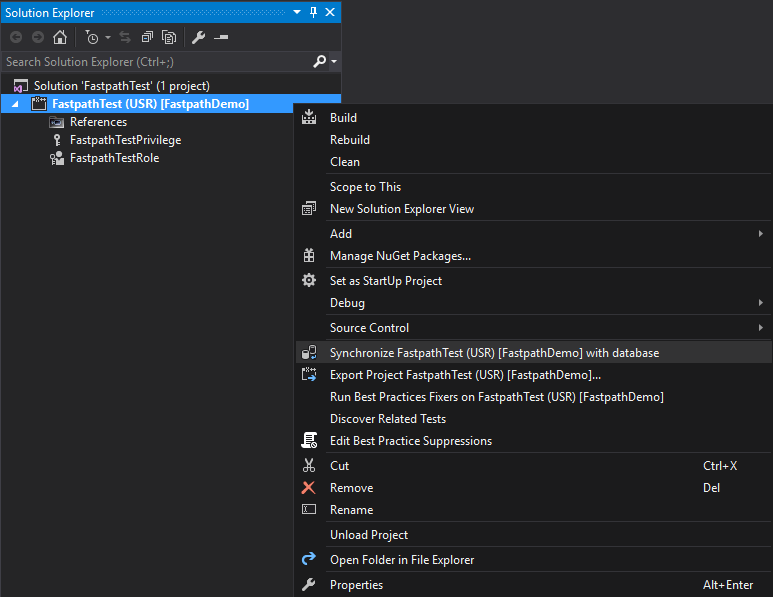Click the Pending Changes Filter clock icon
The width and height of the screenshot is (773, 597).
pyautogui.click(x=92, y=37)
